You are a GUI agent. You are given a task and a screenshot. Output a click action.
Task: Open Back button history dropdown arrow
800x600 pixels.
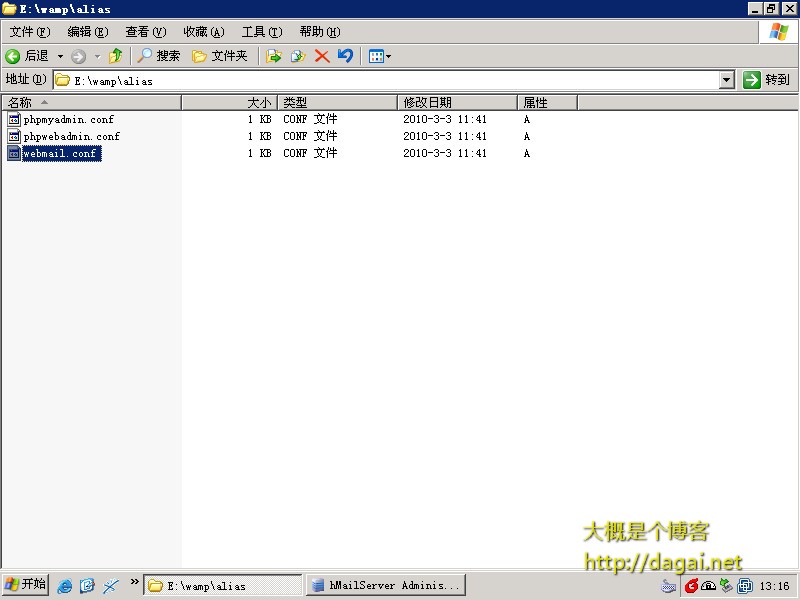coord(60,56)
